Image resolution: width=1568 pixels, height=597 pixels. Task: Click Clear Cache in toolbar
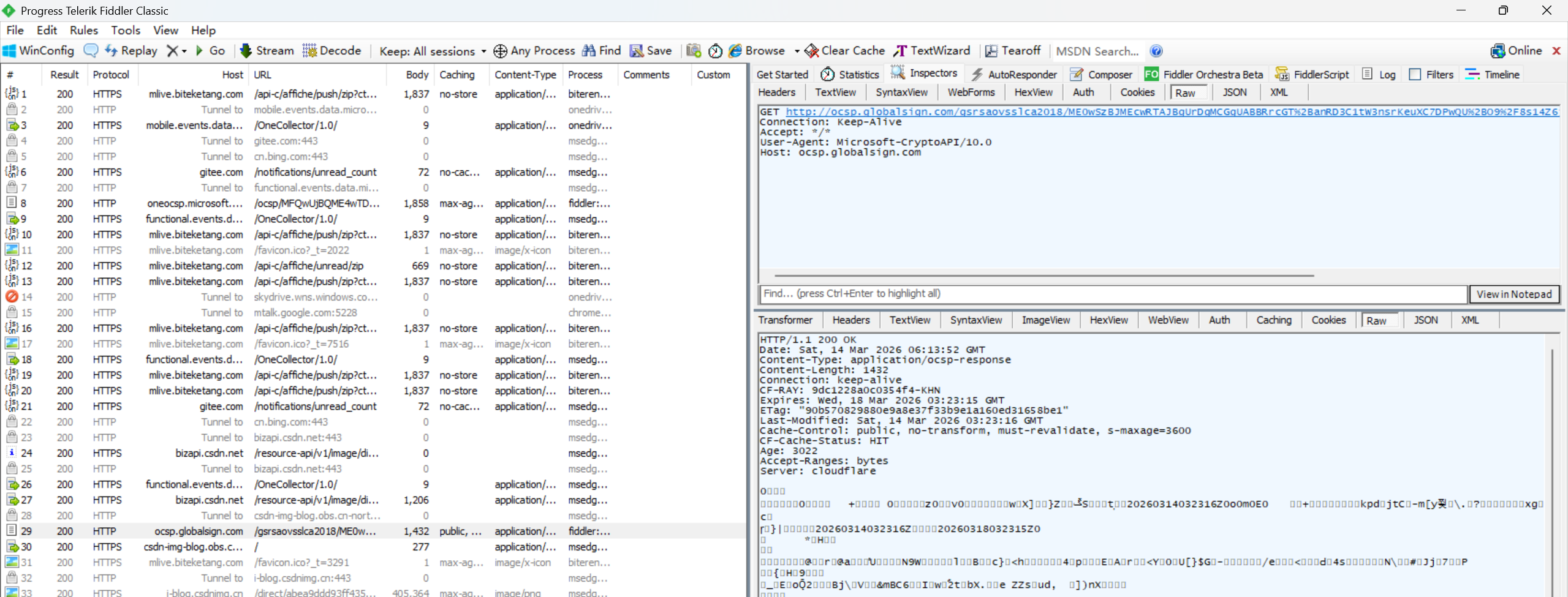point(845,51)
